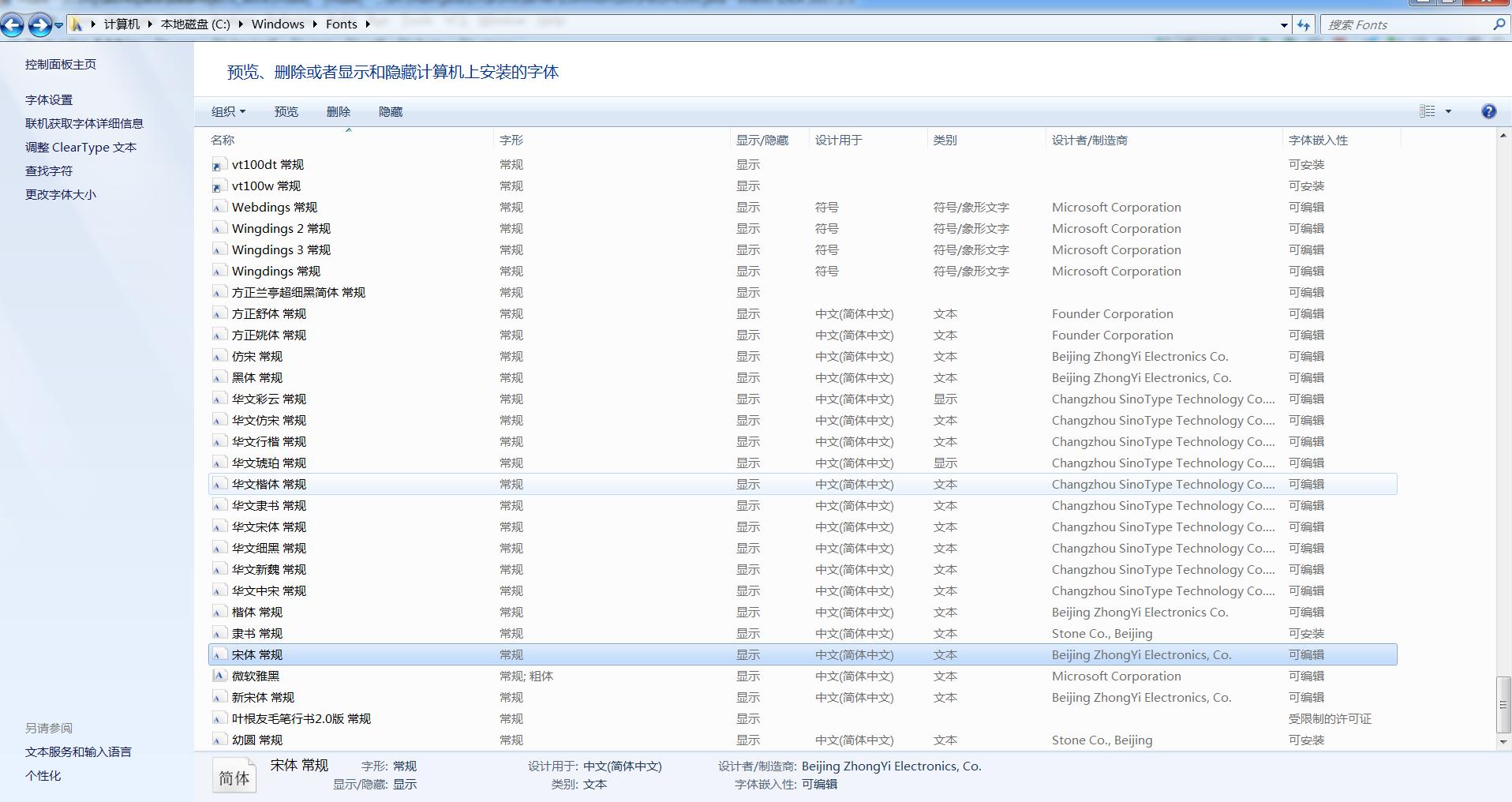Open 字体设置 from the sidebar

pos(49,99)
